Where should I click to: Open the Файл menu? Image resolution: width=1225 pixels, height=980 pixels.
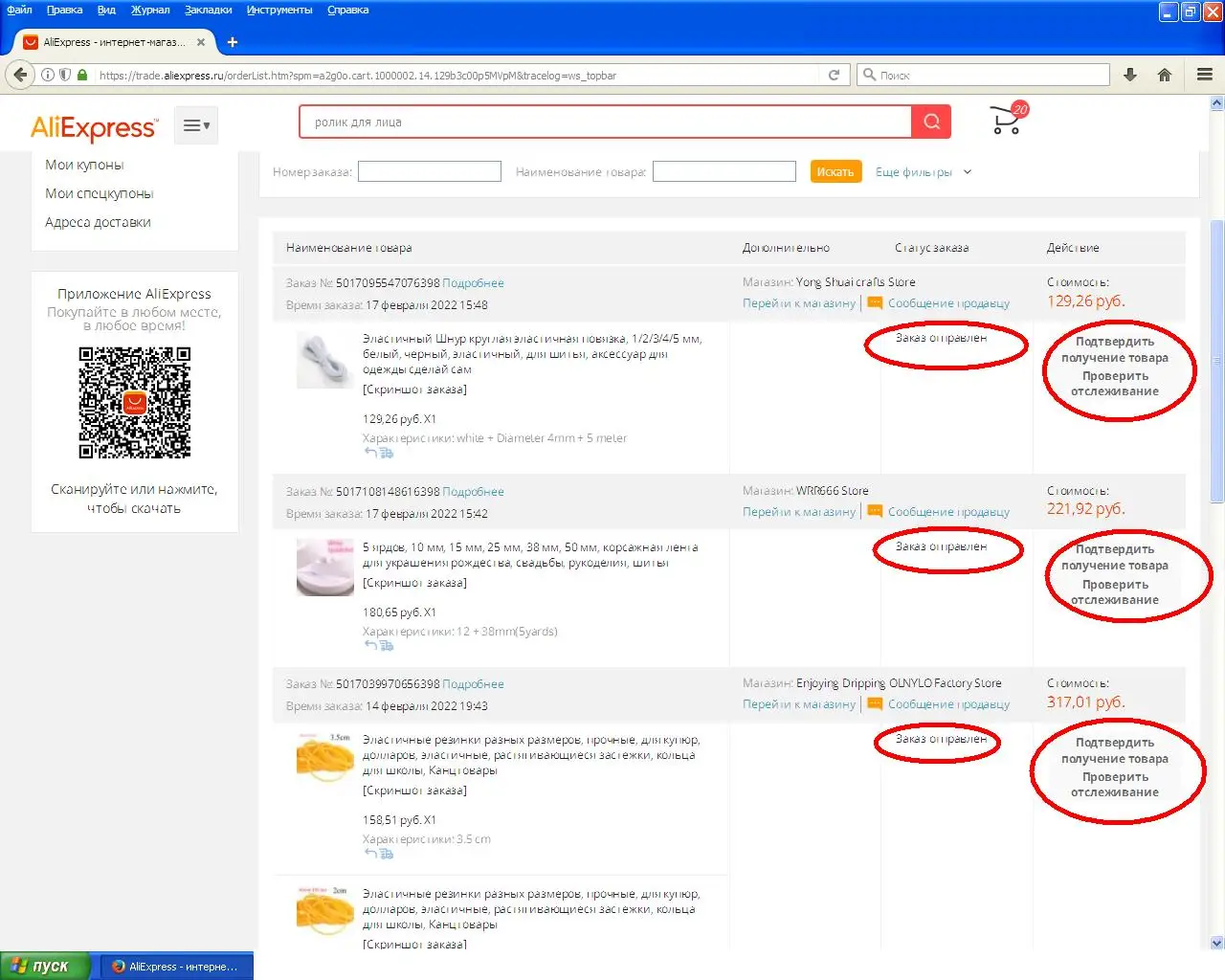[19, 10]
